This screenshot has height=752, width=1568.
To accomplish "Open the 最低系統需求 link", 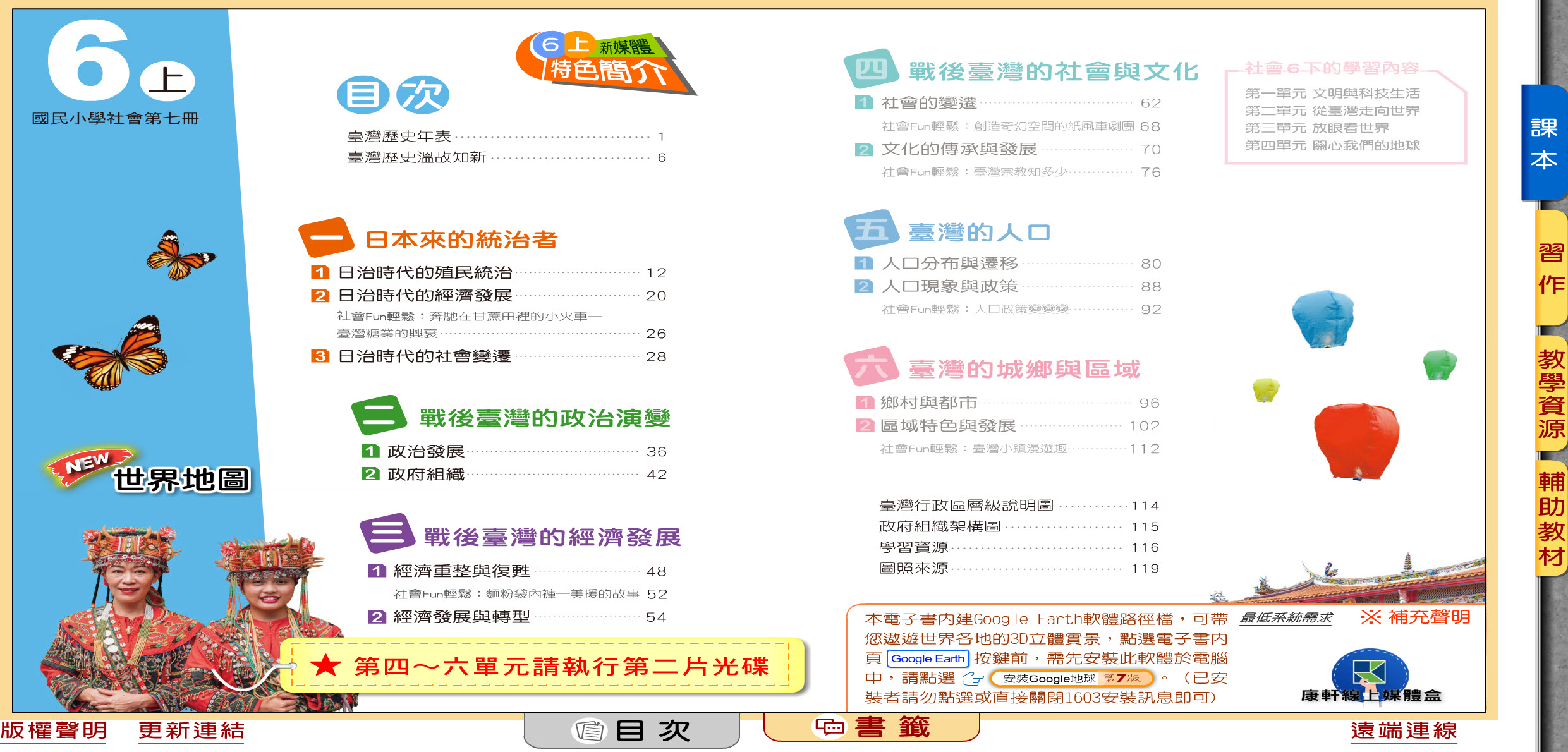I will coord(1285,618).
